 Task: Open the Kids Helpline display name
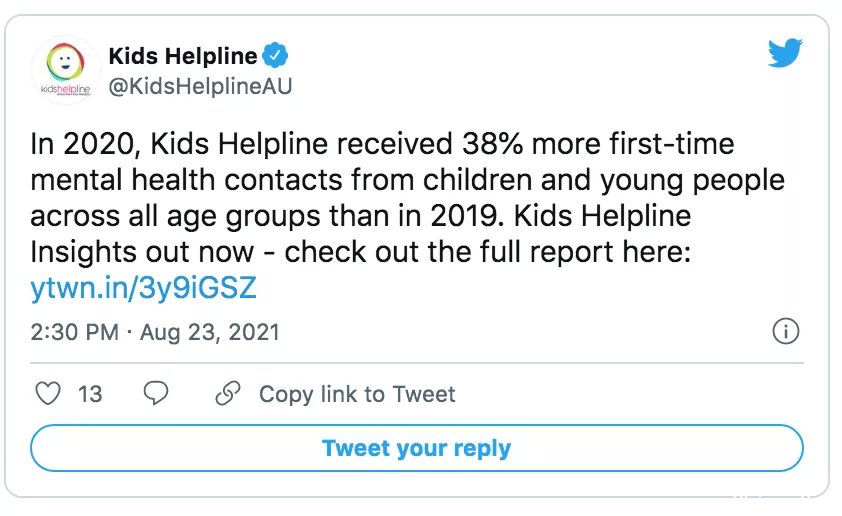[183, 56]
